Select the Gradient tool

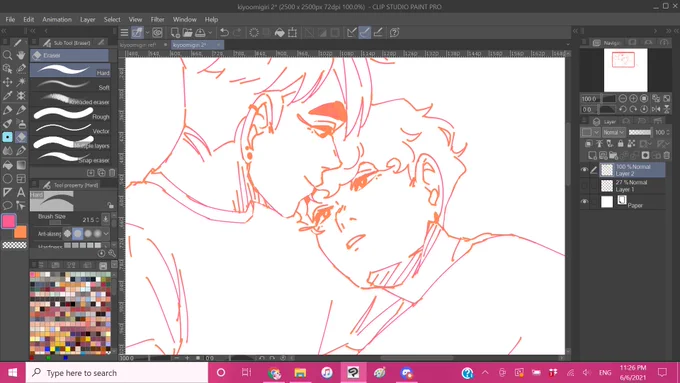click(21, 165)
